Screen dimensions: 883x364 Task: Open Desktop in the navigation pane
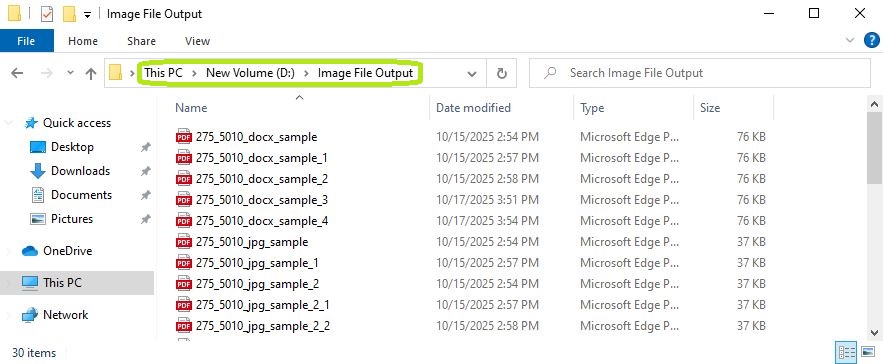72,147
